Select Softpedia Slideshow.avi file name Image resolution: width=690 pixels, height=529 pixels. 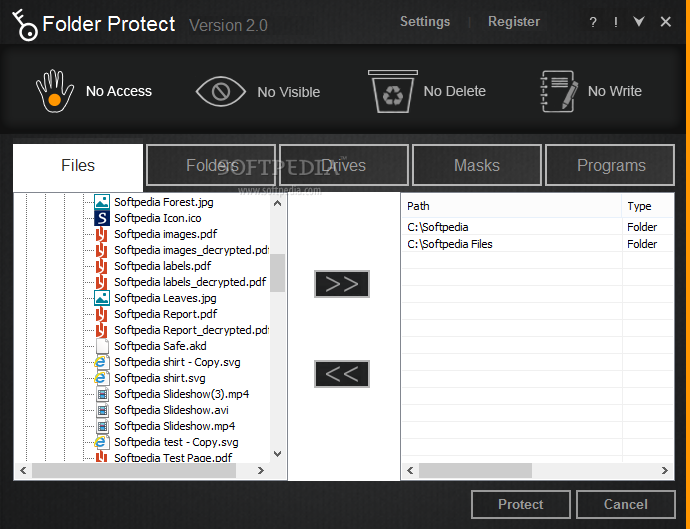pyautogui.click(x=171, y=410)
